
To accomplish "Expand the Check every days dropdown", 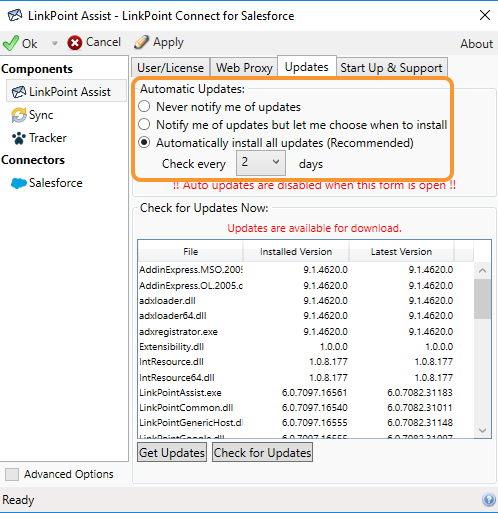I will (x=261, y=163).
